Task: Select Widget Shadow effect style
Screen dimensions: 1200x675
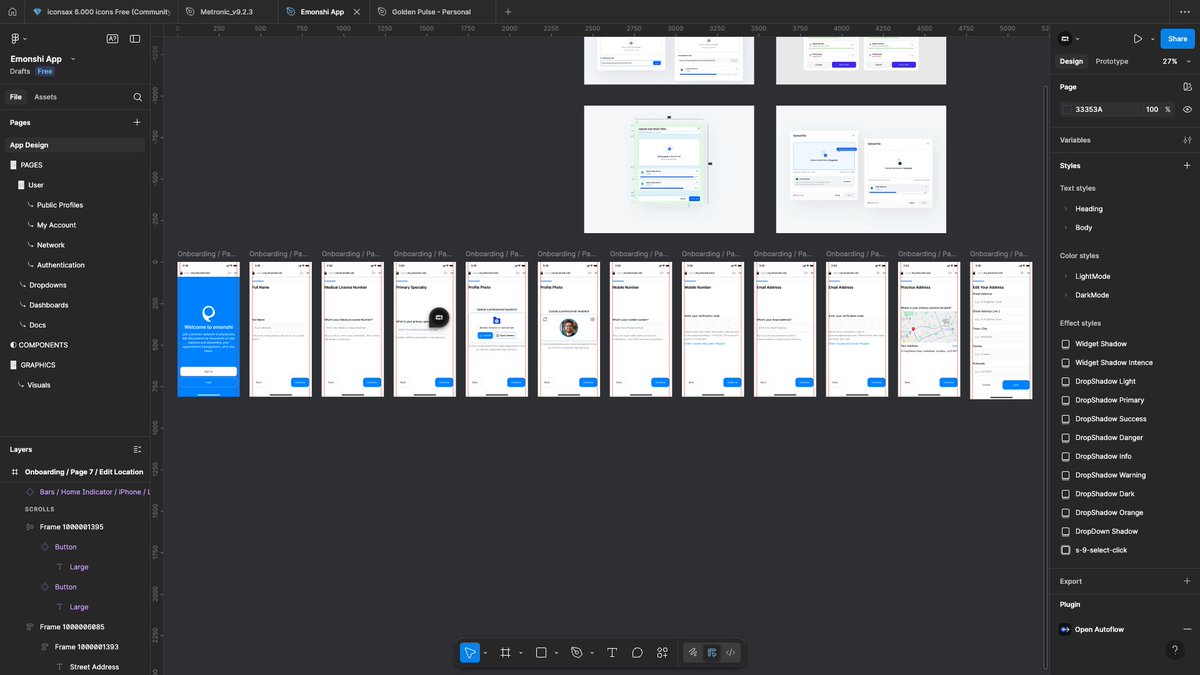Action: click(x=1100, y=344)
